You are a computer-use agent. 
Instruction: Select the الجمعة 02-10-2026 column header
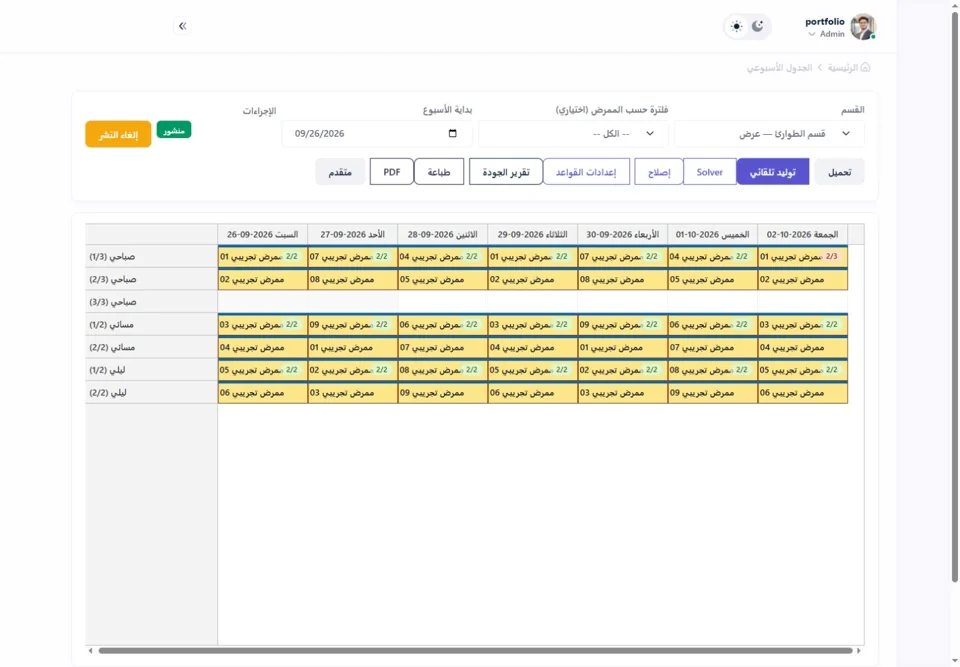click(x=803, y=235)
